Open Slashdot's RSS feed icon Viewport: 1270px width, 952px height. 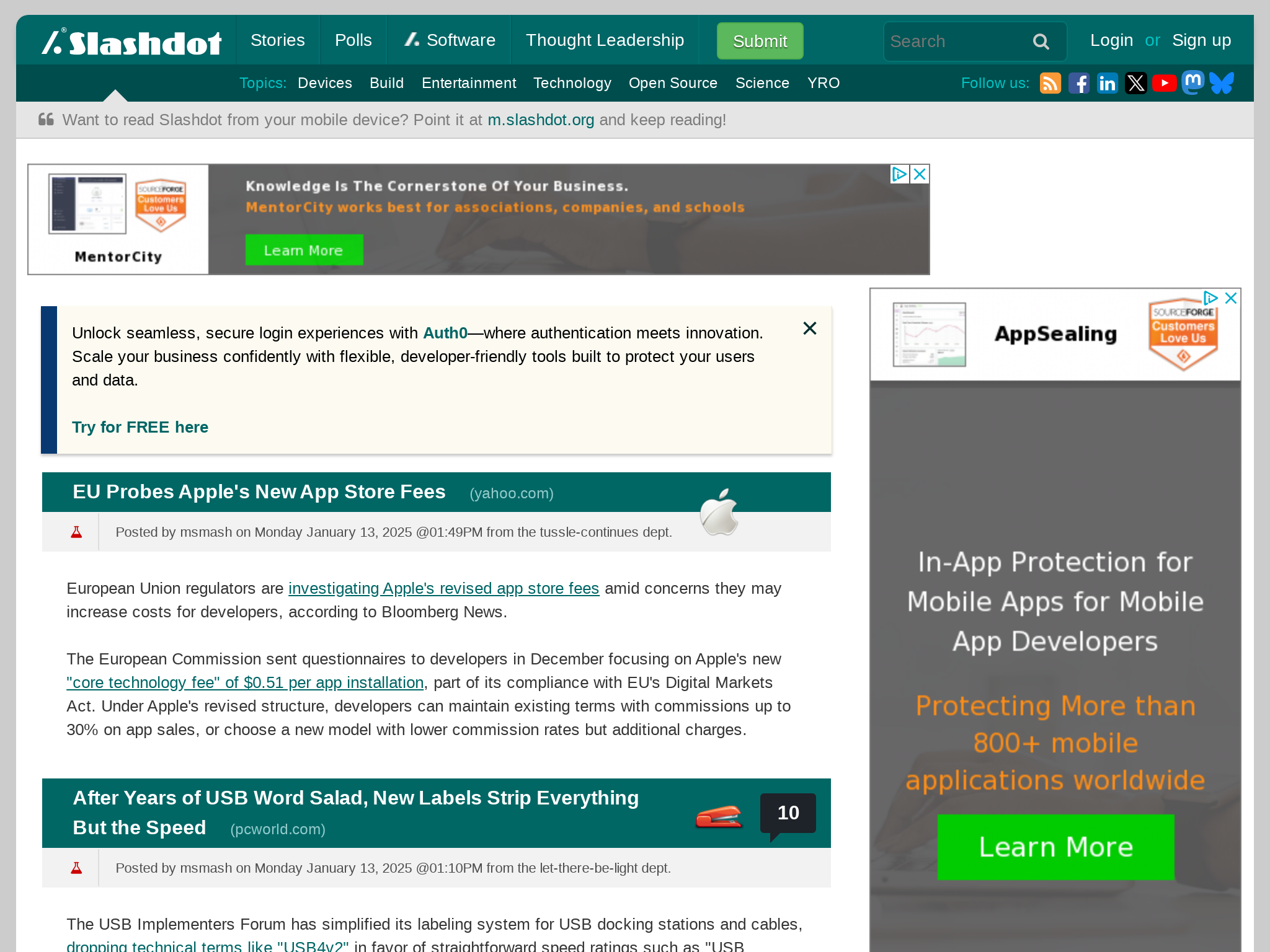[x=1050, y=83]
